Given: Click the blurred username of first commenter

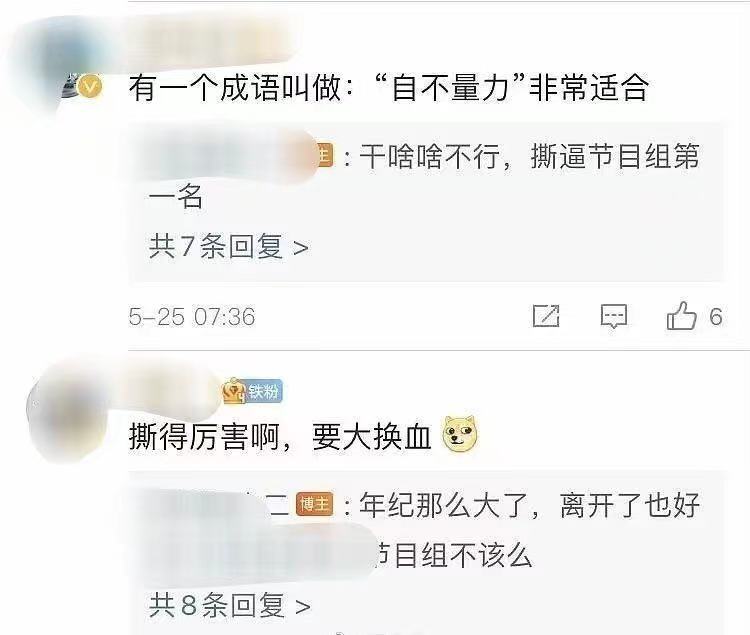Looking at the screenshot, I should pos(210,45).
